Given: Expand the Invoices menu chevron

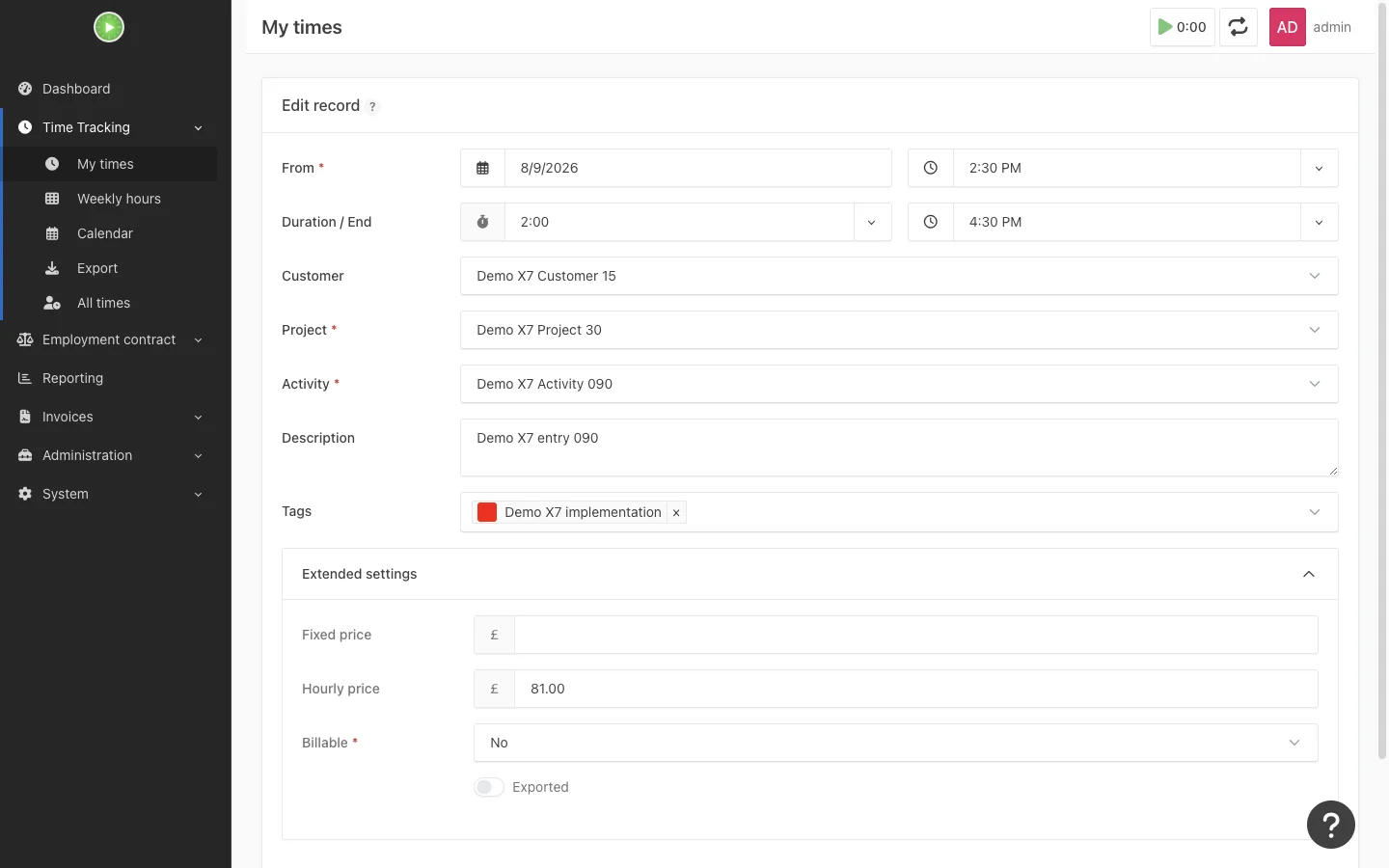Looking at the screenshot, I should point(198,417).
